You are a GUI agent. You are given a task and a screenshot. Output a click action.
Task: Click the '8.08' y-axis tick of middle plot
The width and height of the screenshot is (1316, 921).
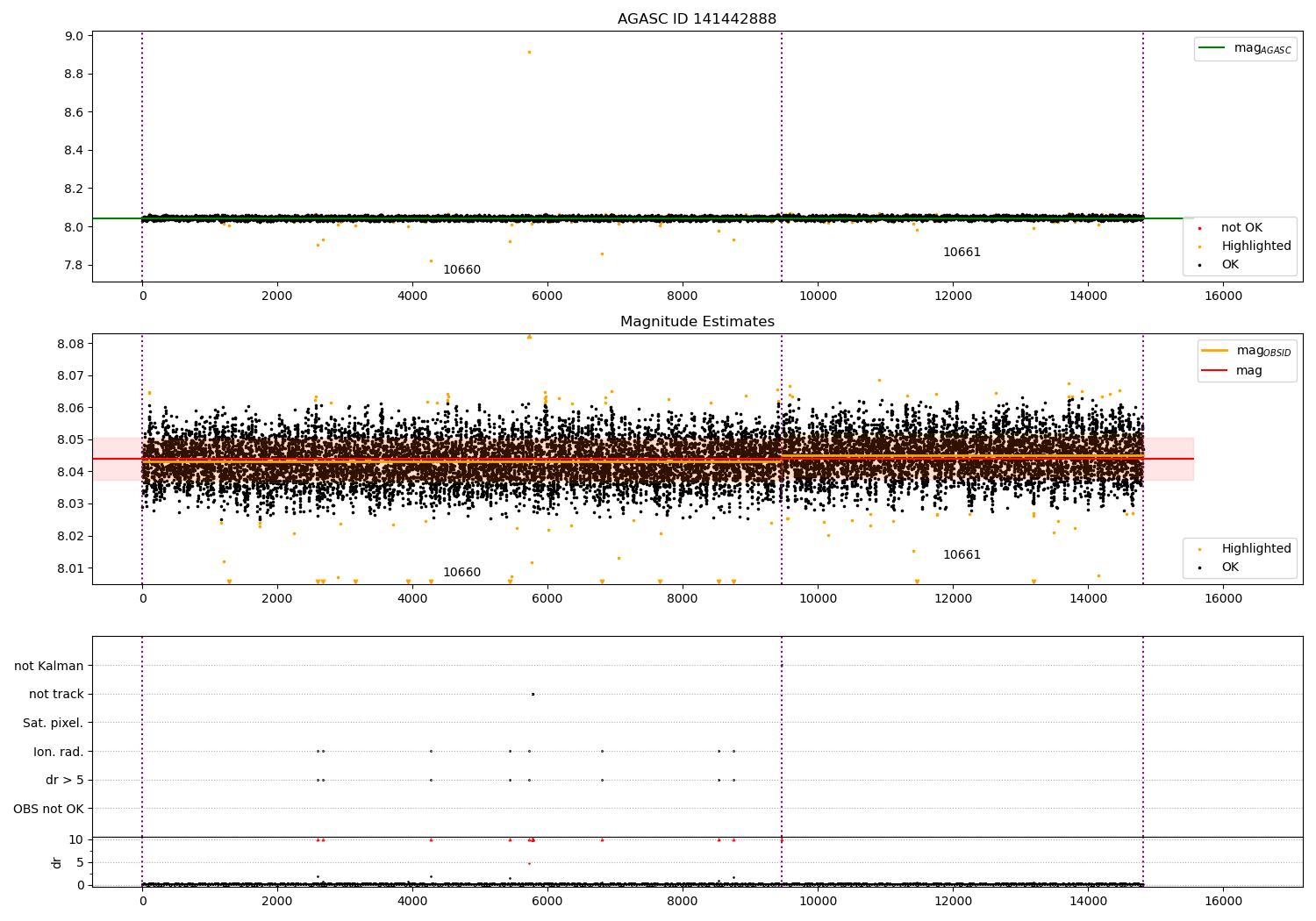click(x=70, y=344)
